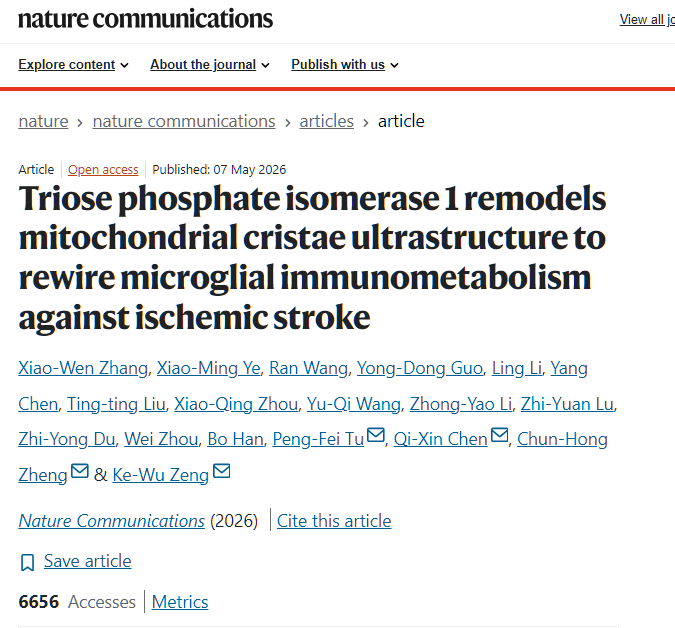675x628 pixels.
Task: Click the email envelope icon beside Ke-Wu Zeng
Action: pyautogui.click(x=222, y=471)
